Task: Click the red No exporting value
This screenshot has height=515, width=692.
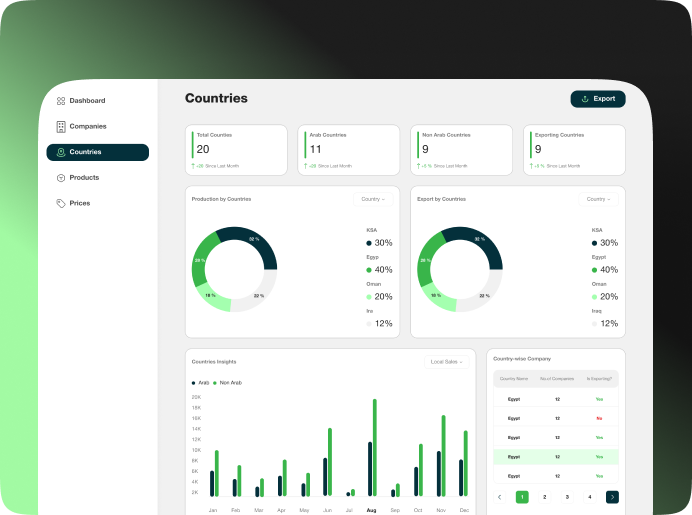Action: [x=599, y=418]
